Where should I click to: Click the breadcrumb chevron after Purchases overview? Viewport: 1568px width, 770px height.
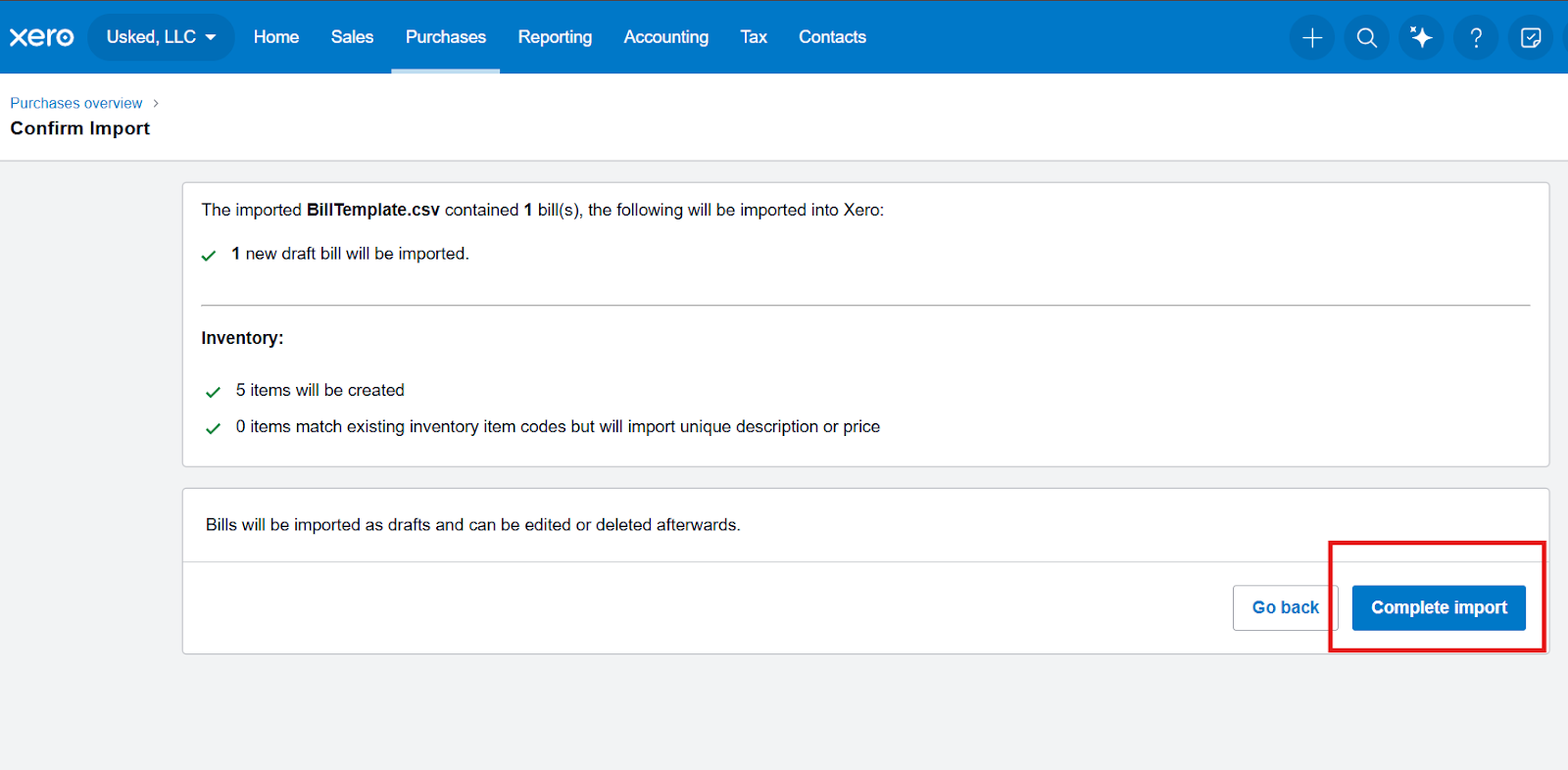coord(156,103)
